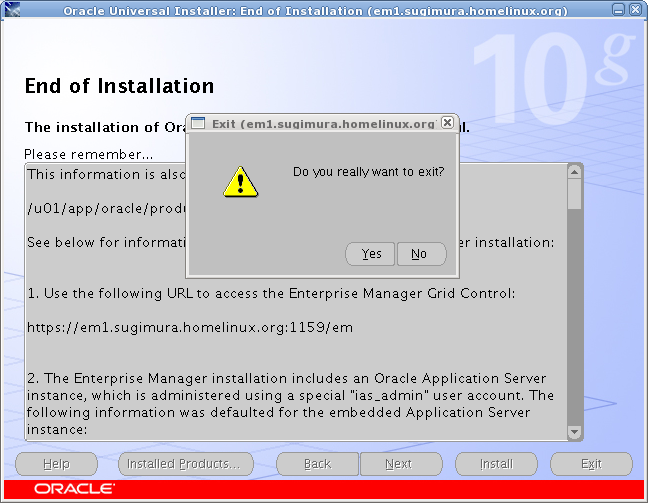The height and width of the screenshot is (503, 648).
Task: Click the Help button
Action: (x=57, y=464)
